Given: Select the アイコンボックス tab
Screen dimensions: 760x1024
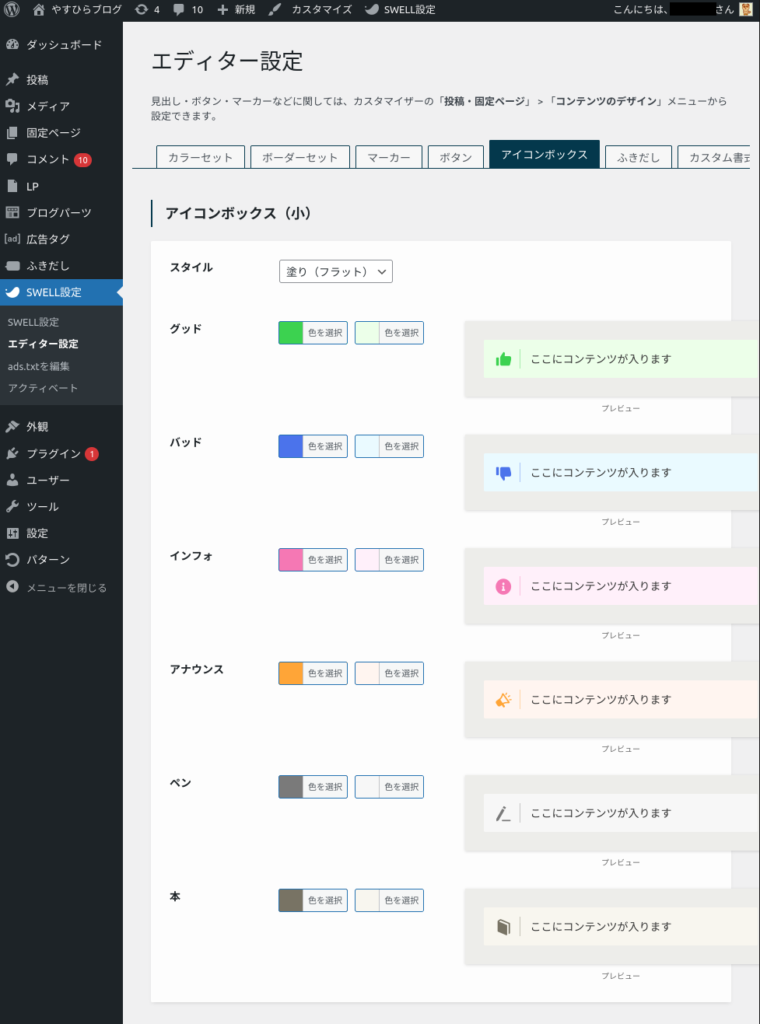Looking at the screenshot, I should click(x=544, y=154).
